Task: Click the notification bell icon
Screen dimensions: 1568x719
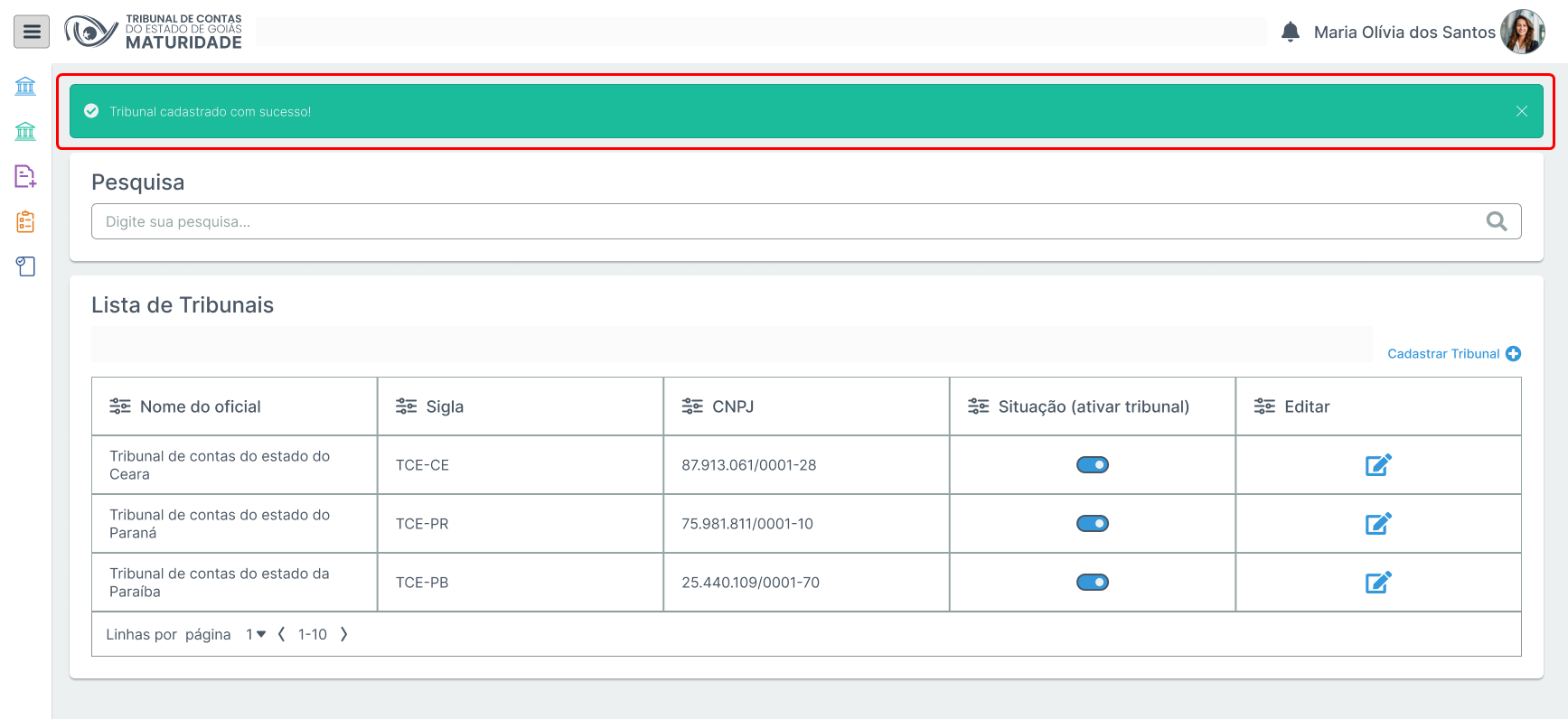Action: pos(1290,33)
